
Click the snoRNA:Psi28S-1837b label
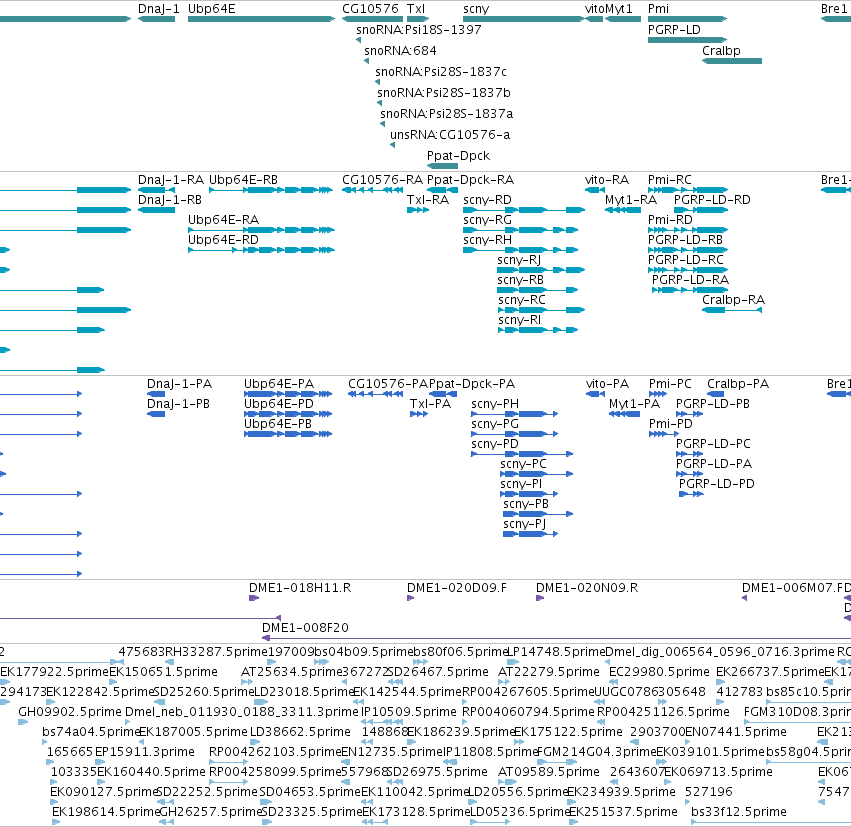pos(444,93)
